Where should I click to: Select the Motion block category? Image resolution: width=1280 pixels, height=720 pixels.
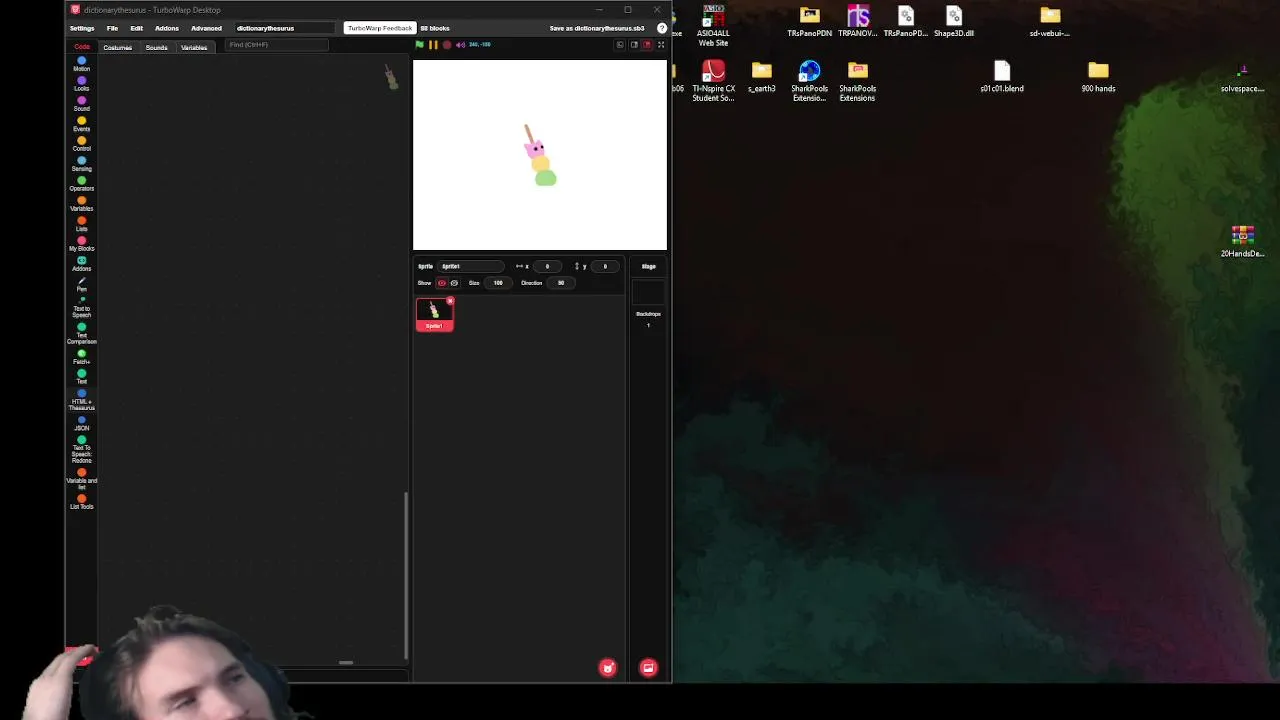[x=81, y=64]
